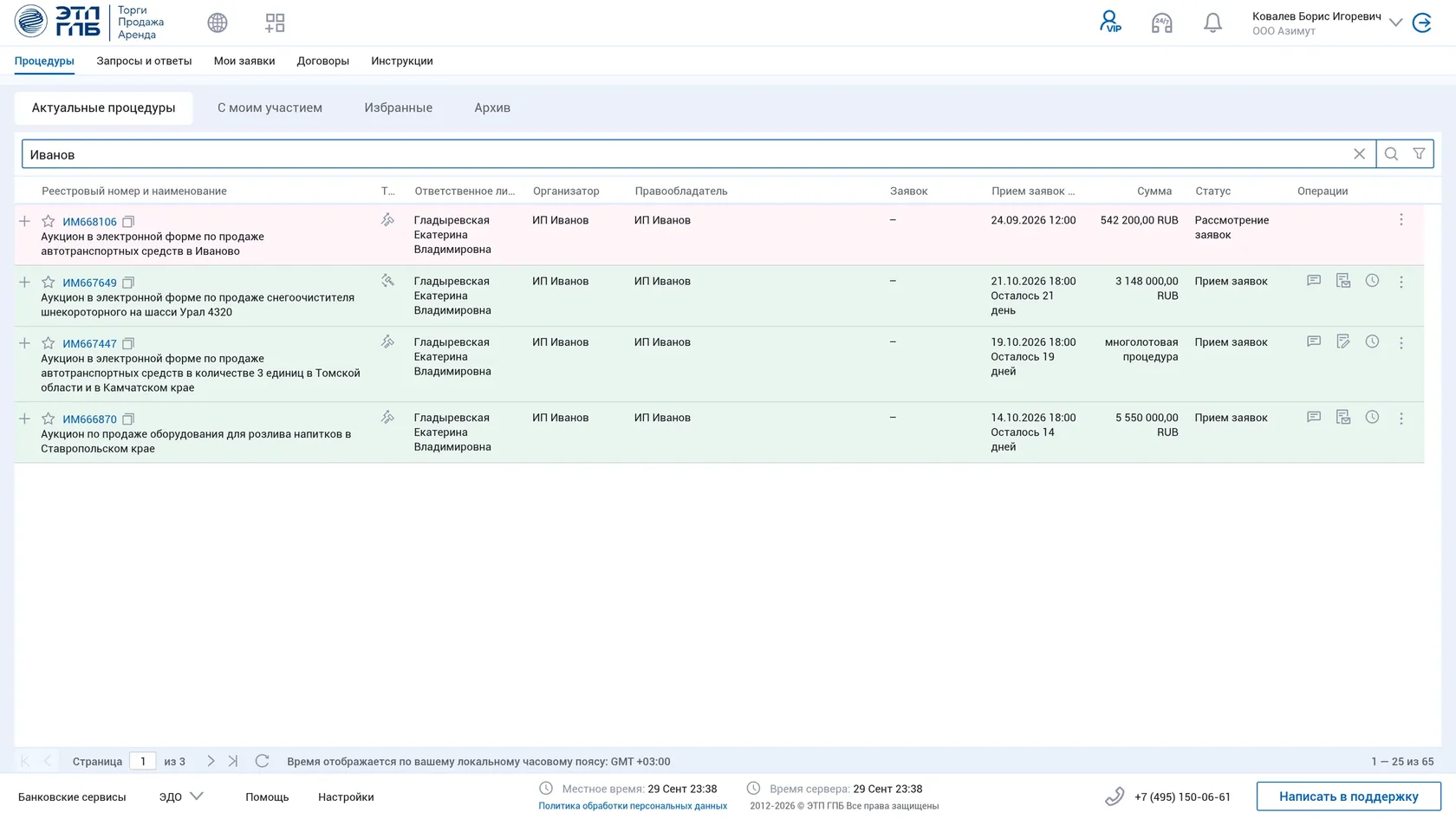Expand row ИМ667447 details
1456x819 pixels.
point(24,343)
